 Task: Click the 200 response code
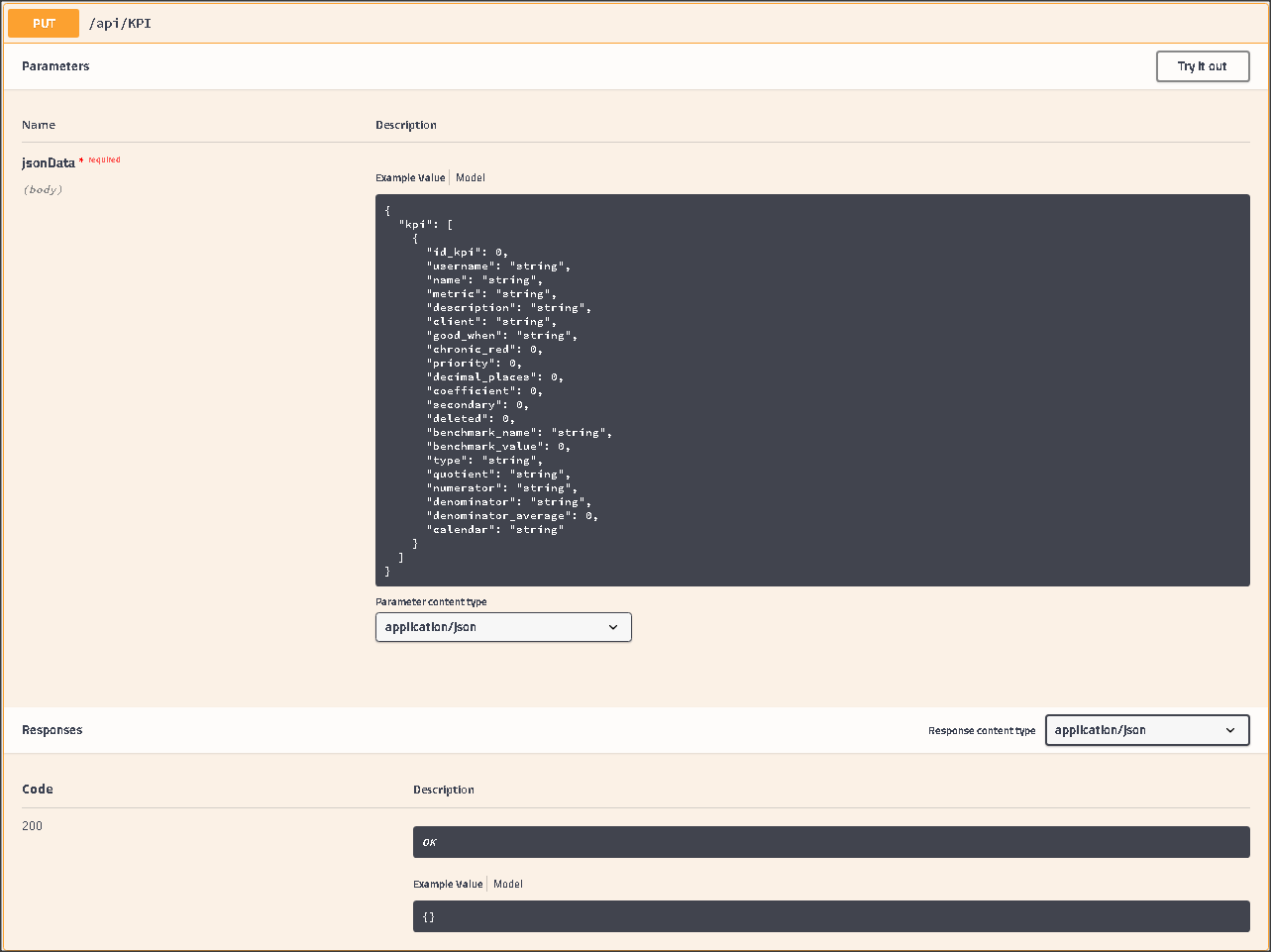point(33,825)
